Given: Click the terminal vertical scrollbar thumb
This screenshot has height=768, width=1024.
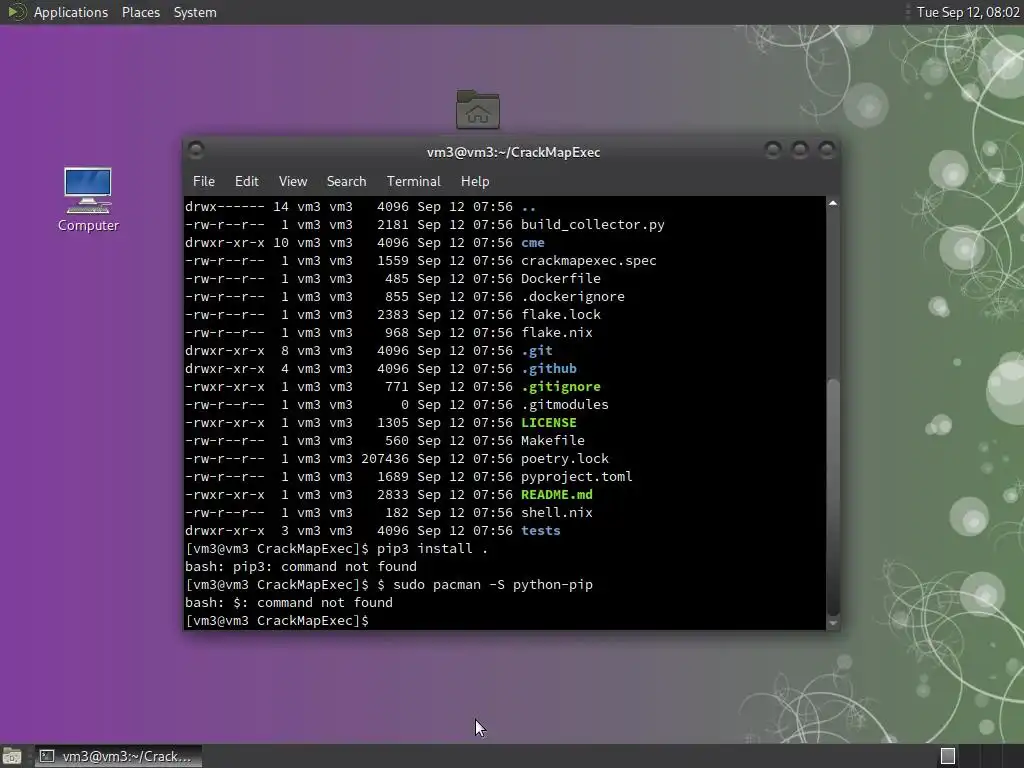Looking at the screenshot, I should pyautogui.click(x=833, y=496).
